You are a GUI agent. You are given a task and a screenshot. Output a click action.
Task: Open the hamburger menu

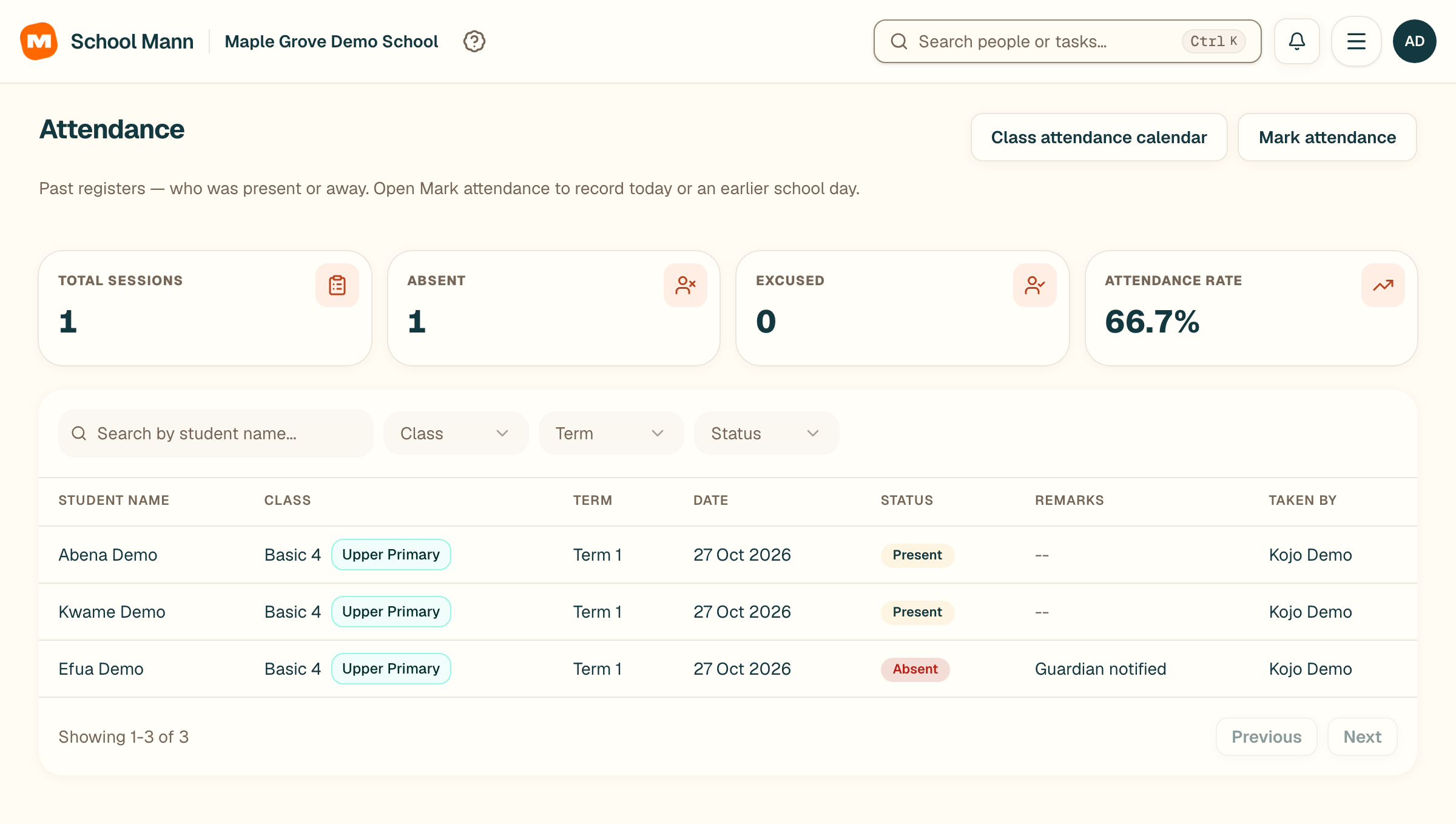[x=1357, y=41]
